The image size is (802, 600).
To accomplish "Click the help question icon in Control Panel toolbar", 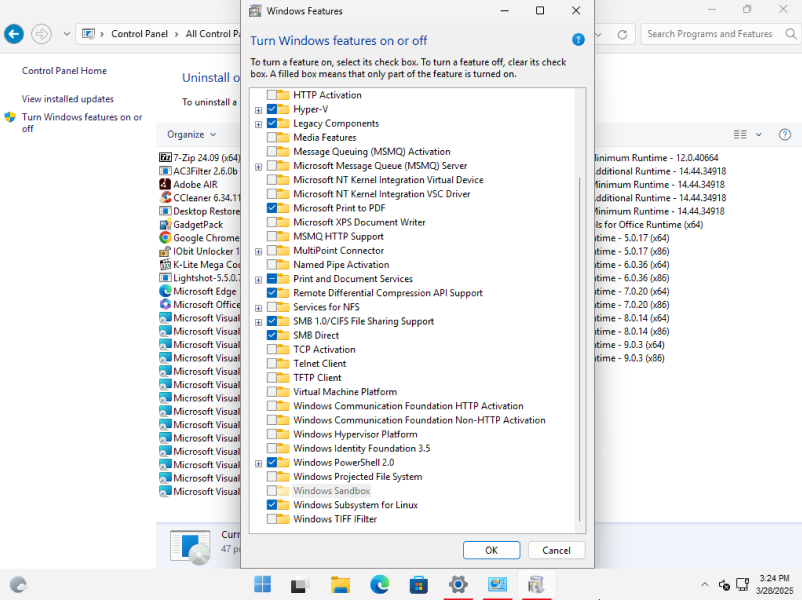I will [785, 135].
